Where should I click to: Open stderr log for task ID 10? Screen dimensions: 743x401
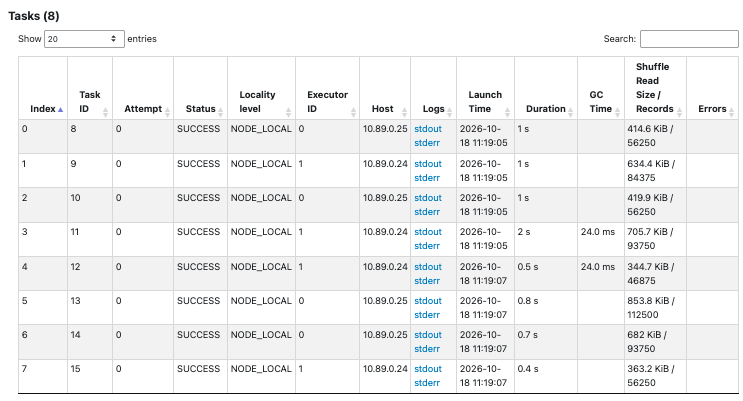[427, 212]
